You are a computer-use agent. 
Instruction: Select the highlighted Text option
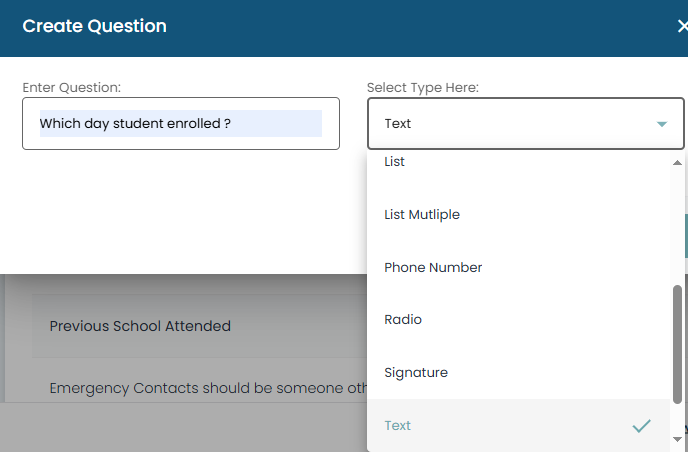pos(398,426)
